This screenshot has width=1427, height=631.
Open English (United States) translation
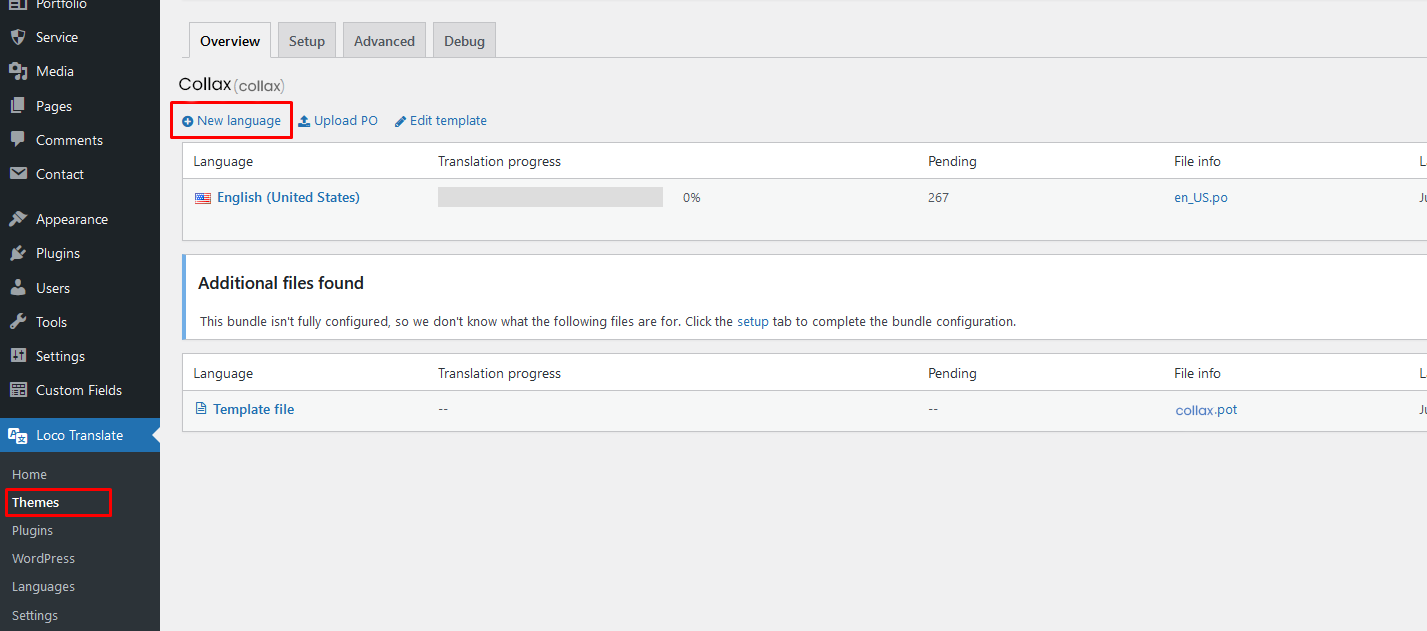click(288, 198)
